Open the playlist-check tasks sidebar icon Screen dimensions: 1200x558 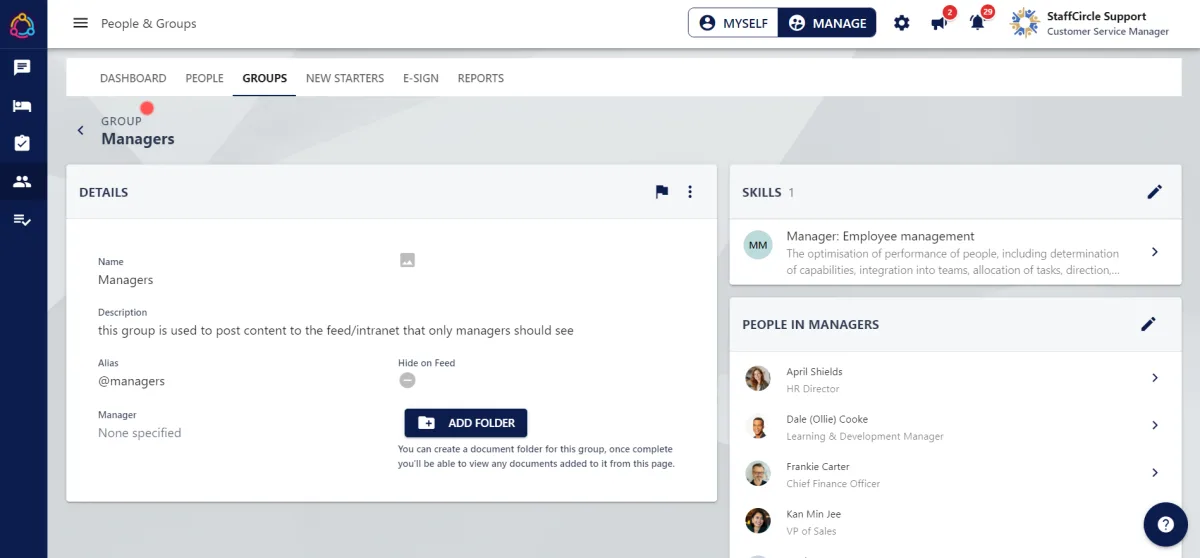[x=22, y=220]
